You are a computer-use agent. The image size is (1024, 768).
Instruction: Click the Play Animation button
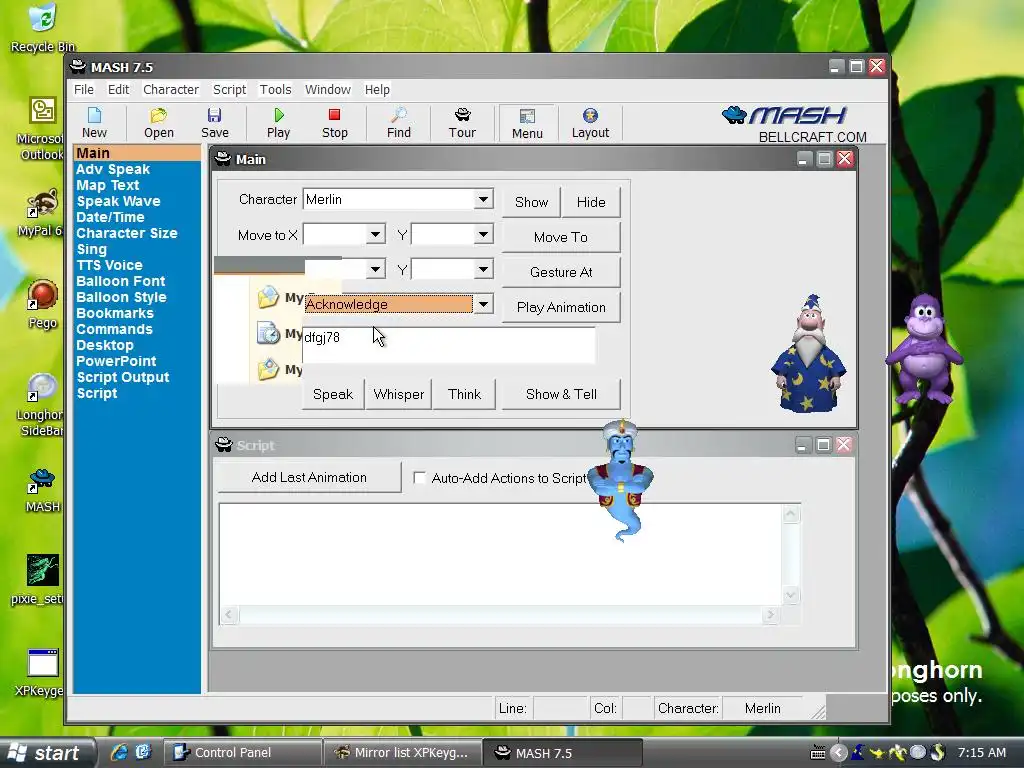point(561,307)
